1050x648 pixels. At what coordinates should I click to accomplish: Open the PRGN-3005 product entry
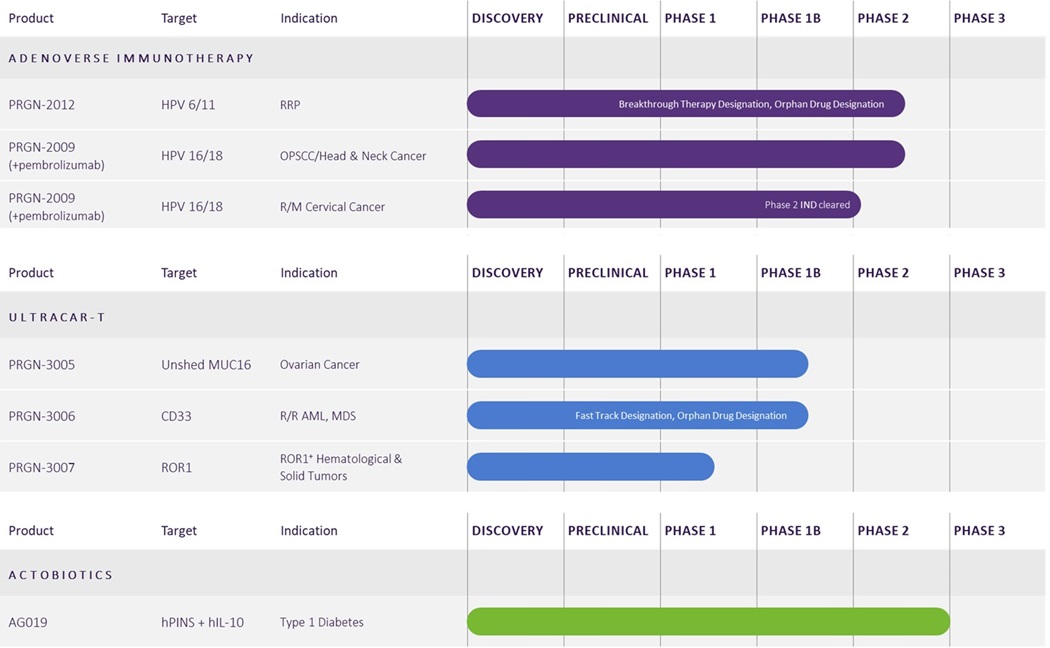[x=42, y=365]
